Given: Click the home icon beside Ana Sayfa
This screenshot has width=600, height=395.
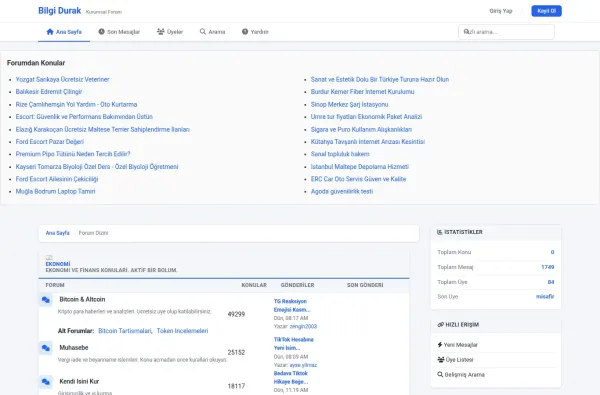Looking at the screenshot, I should point(50,32).
